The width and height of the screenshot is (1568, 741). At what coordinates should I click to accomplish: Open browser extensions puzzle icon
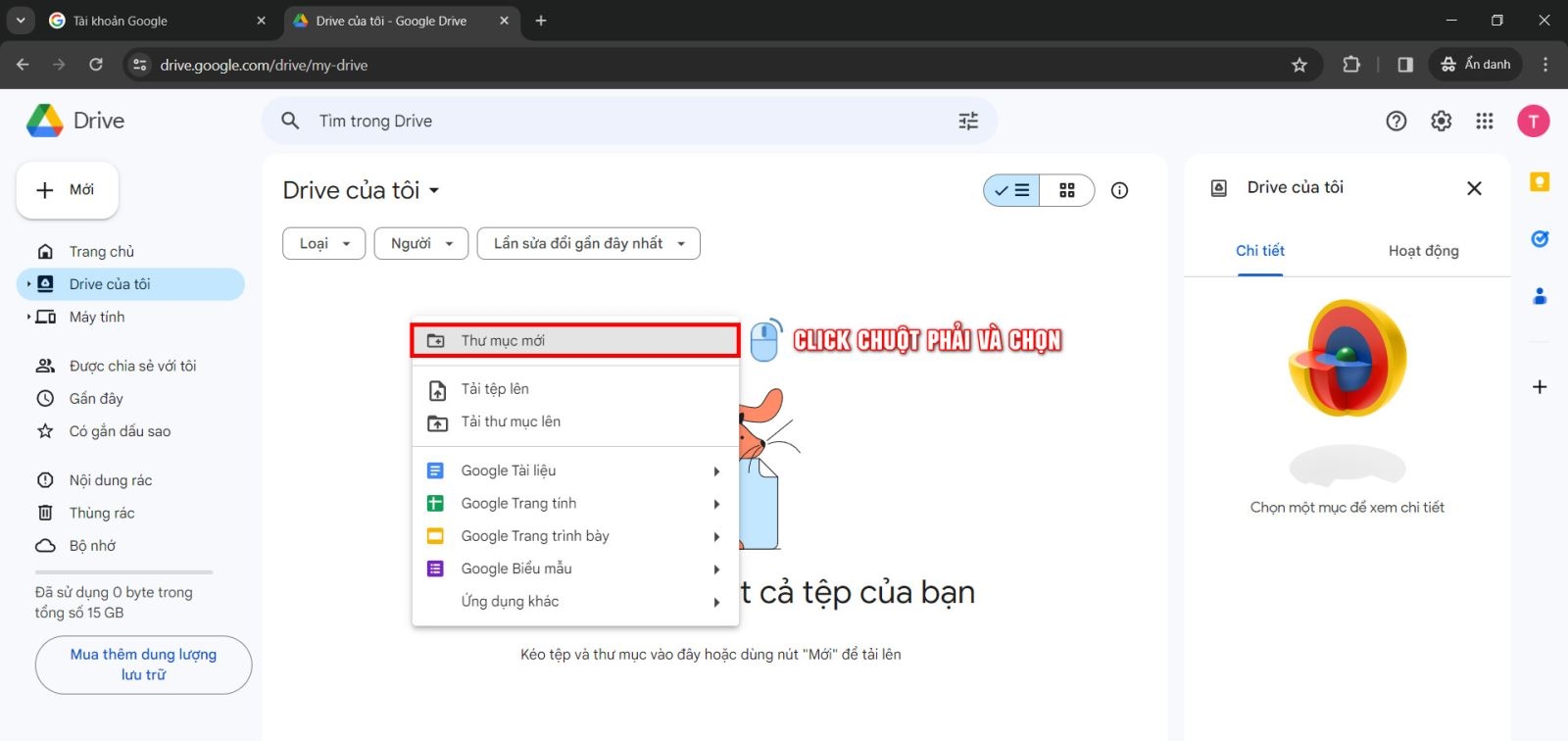(x=1351, y=65)
